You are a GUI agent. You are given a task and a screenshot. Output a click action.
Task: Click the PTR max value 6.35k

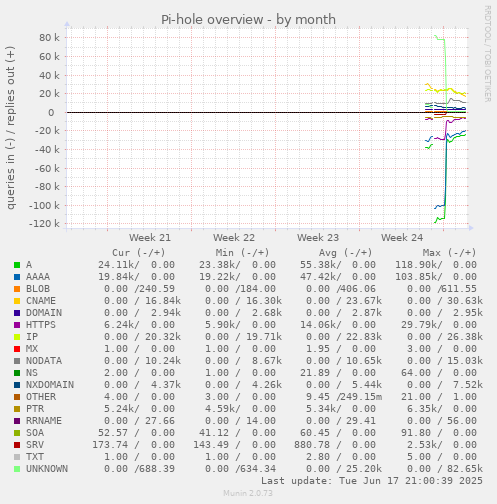[x=423, y=409]
